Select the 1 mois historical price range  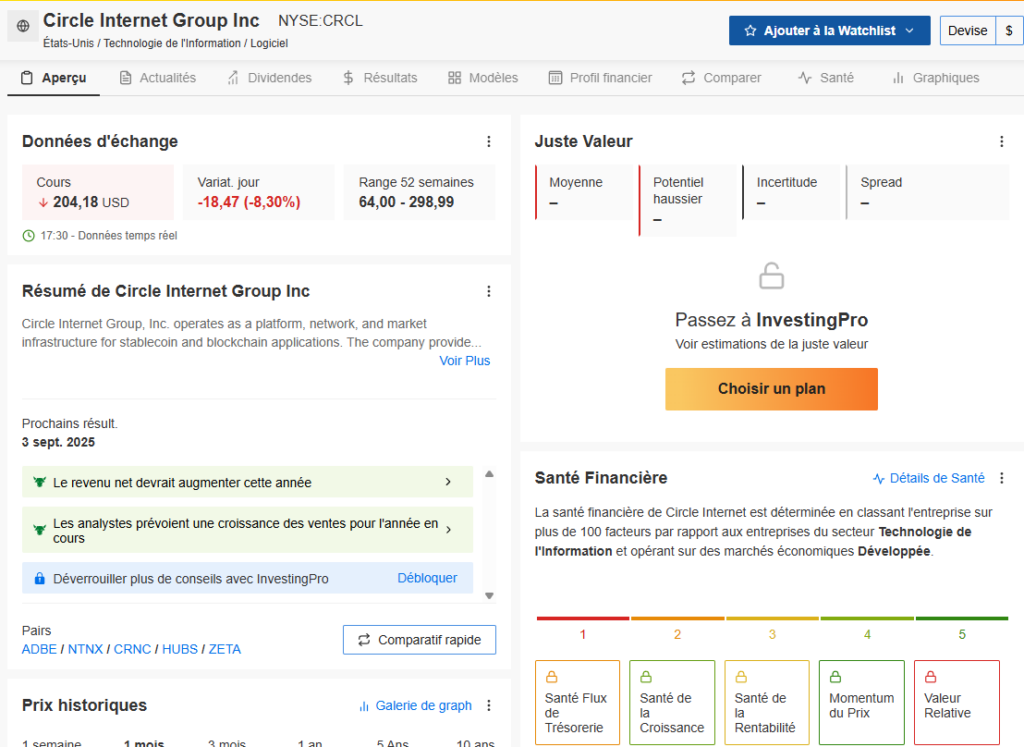144,743
